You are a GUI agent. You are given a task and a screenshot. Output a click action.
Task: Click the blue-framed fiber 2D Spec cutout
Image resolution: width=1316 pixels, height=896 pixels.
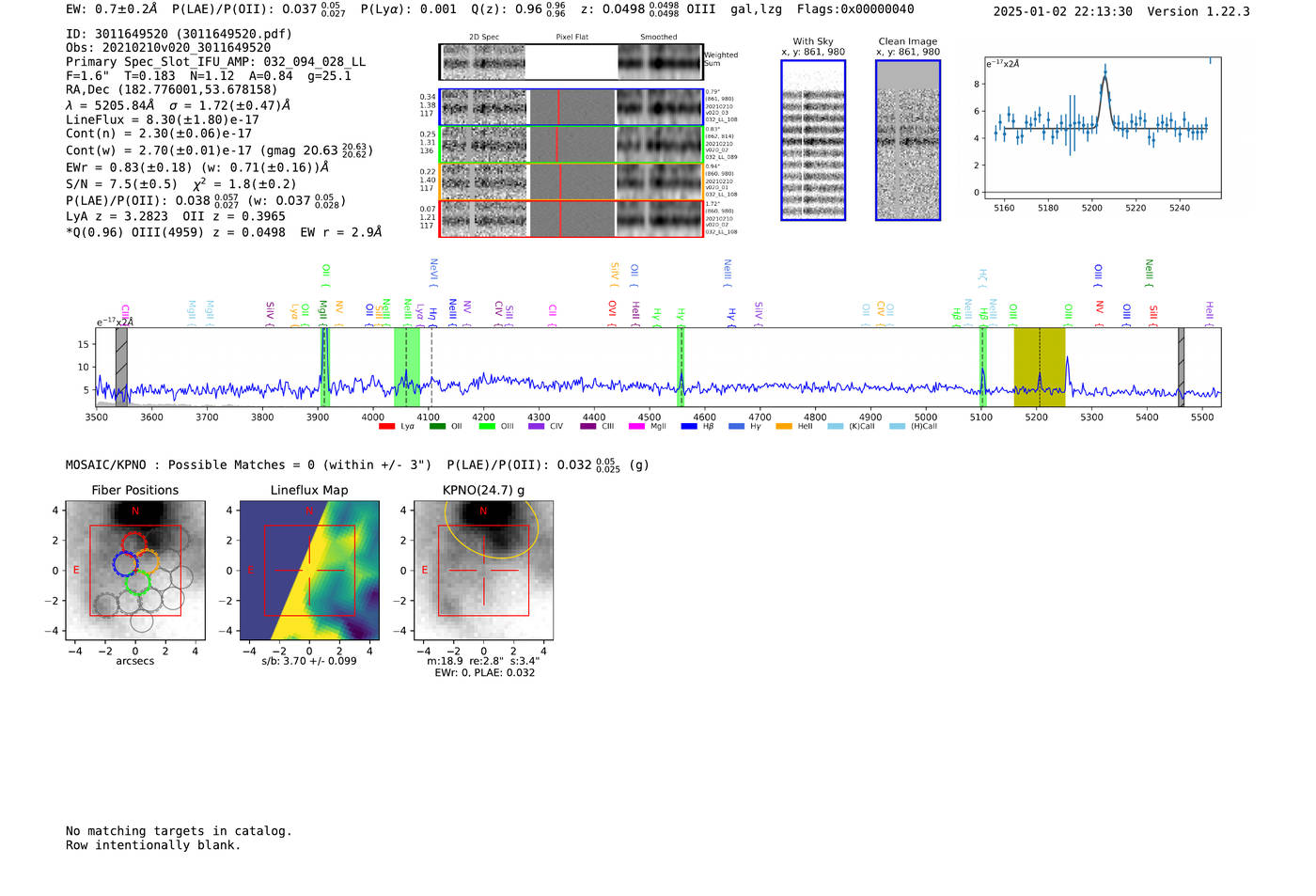point(484,107)
